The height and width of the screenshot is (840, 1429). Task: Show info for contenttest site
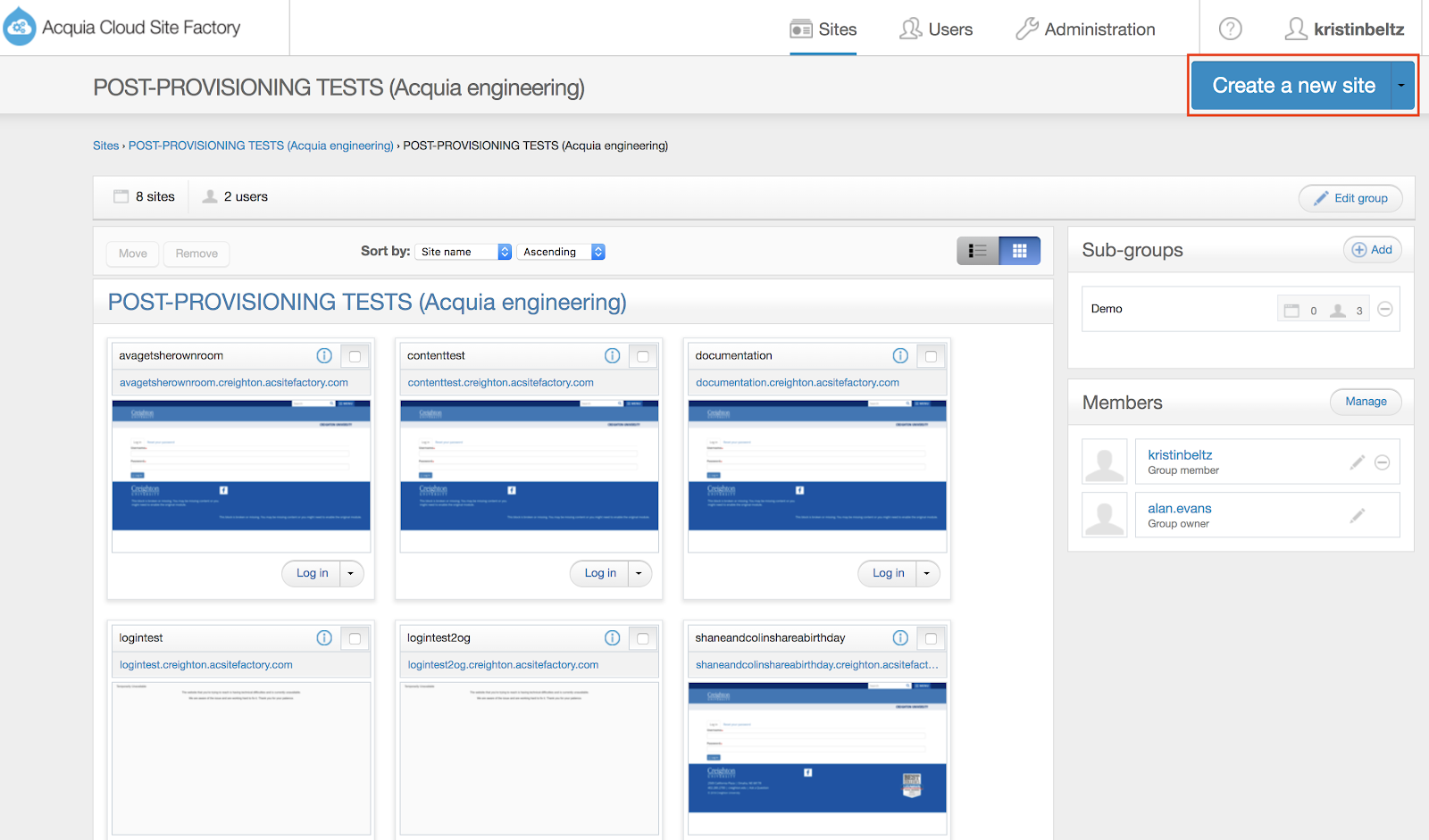[x=613, y=355]
